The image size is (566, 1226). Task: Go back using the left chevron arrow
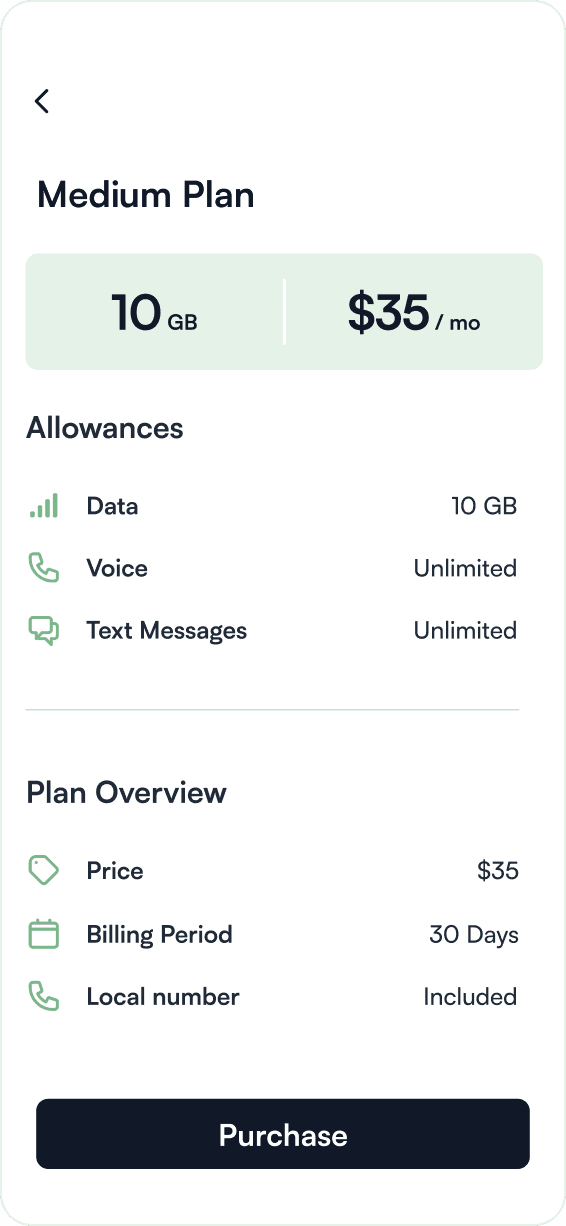pyautogui.click(x=41, y=101)
